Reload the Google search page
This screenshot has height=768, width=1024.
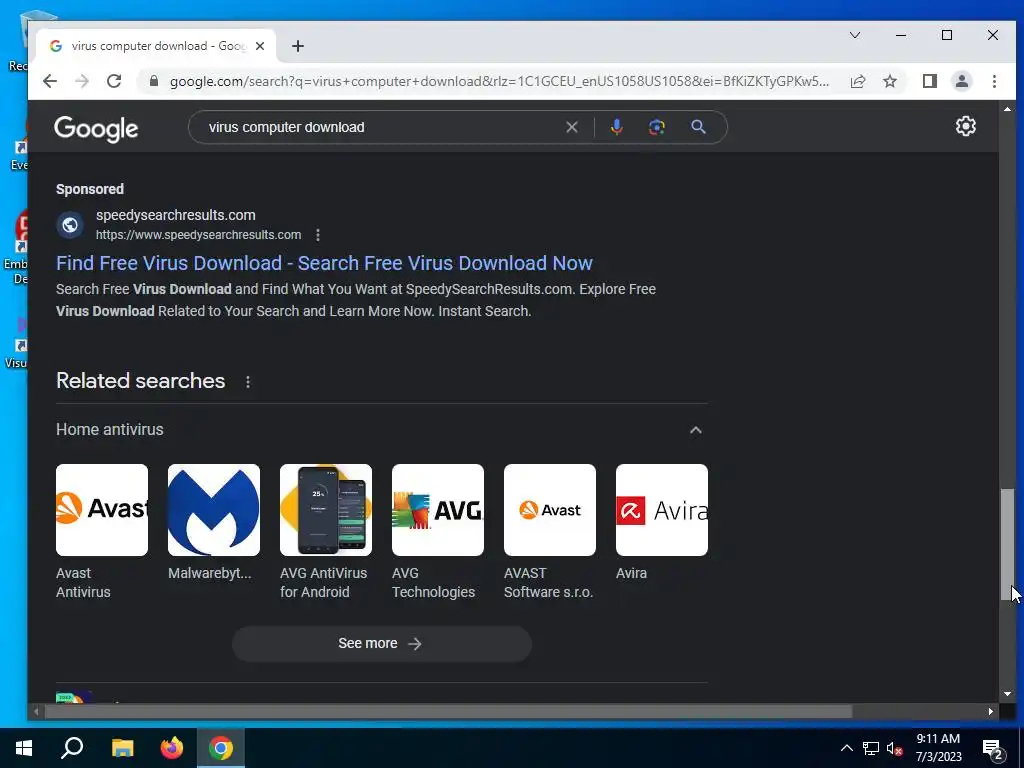tap(114, 81)
